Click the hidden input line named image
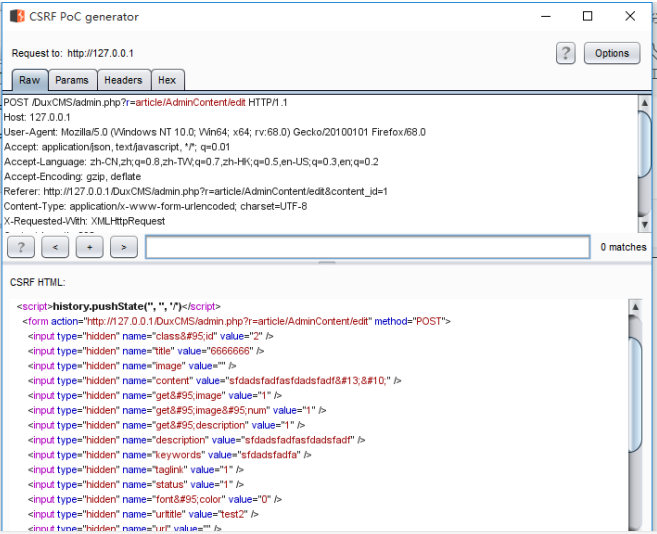 point(132,366)
